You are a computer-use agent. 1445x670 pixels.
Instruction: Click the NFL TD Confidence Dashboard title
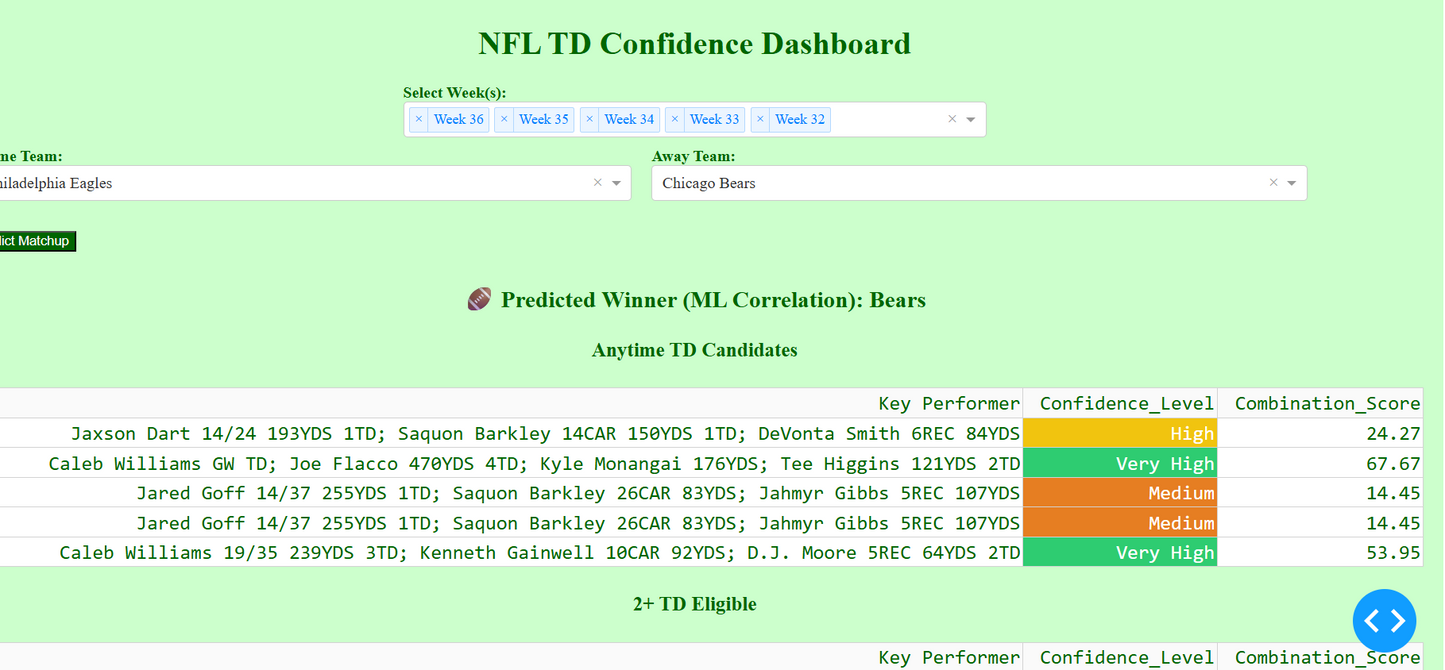[x=694, y=44]
